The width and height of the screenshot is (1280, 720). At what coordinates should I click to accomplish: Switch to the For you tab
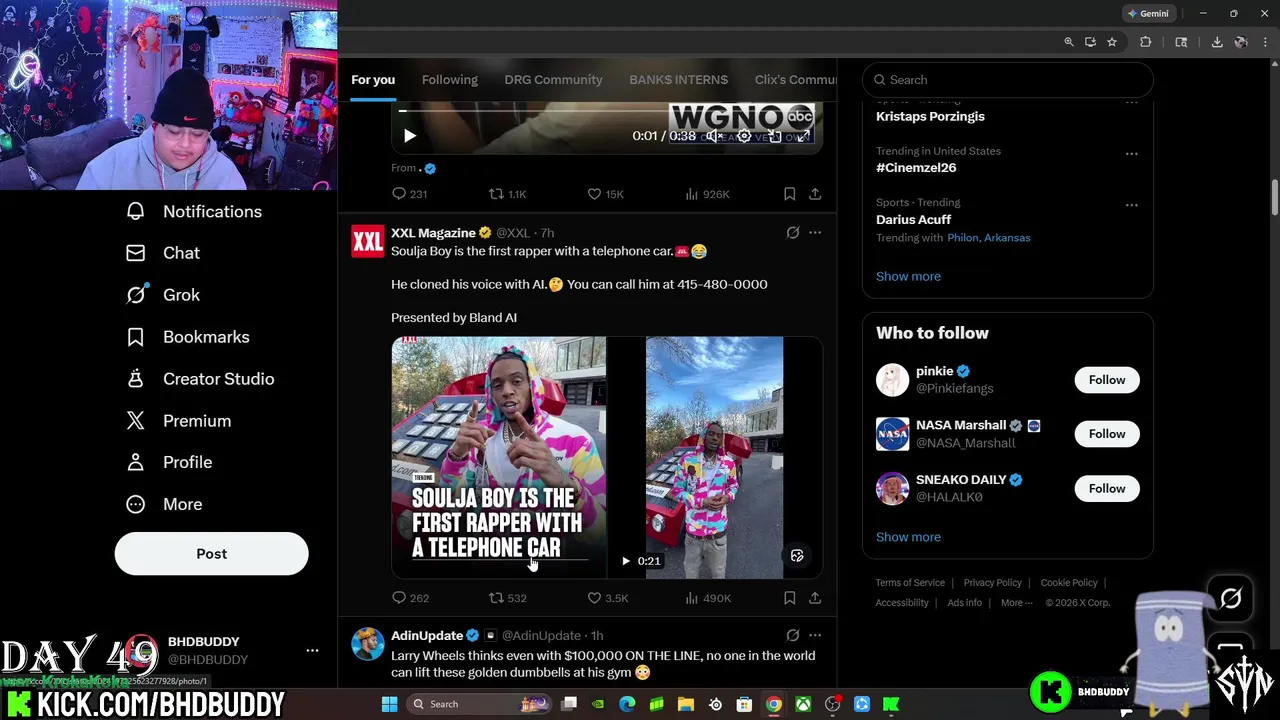coord(373,80)
